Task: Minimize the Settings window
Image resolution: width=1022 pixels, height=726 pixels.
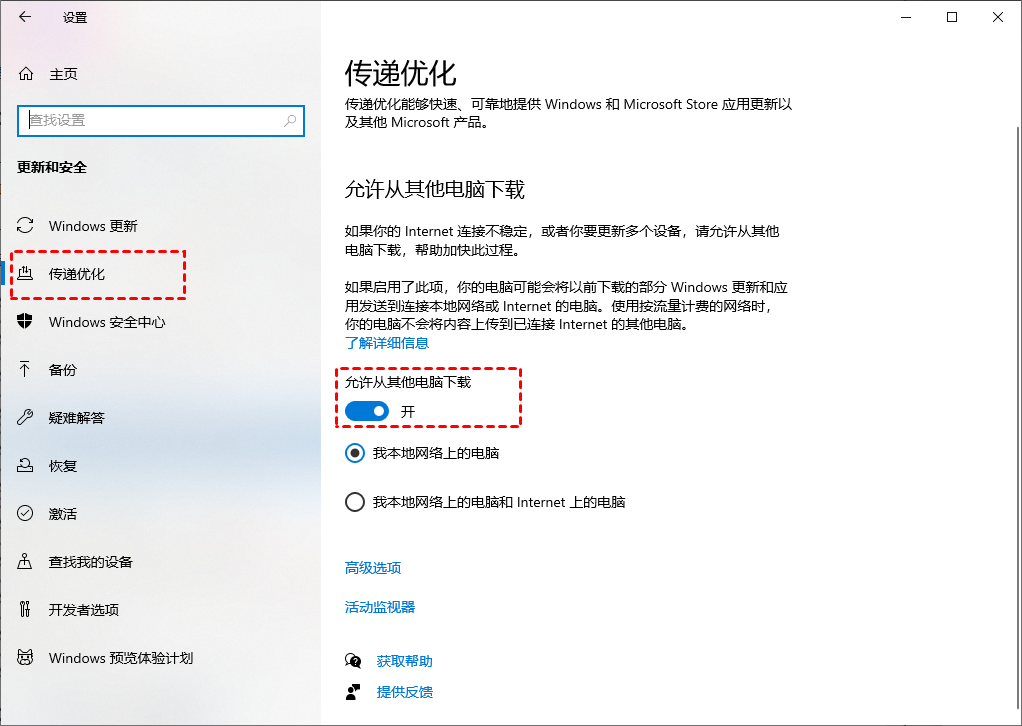Action: point(906,18)
